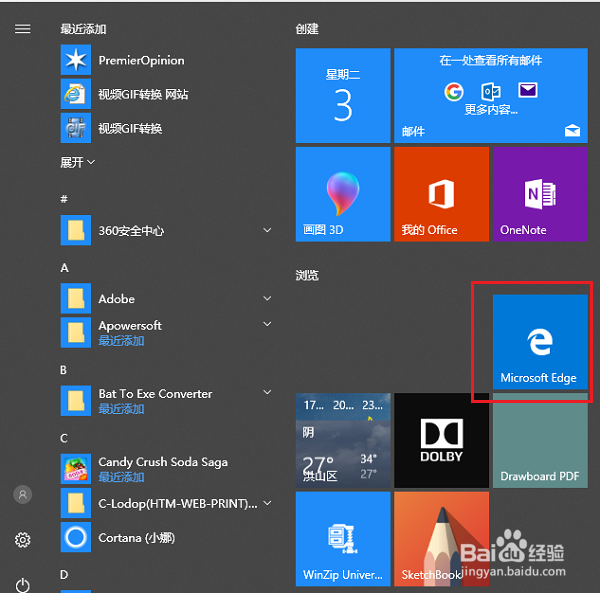Image resolution: width=600 pixels, height=593 pixels.
Task: Open the Adobe folder icon
Action: 76,298
